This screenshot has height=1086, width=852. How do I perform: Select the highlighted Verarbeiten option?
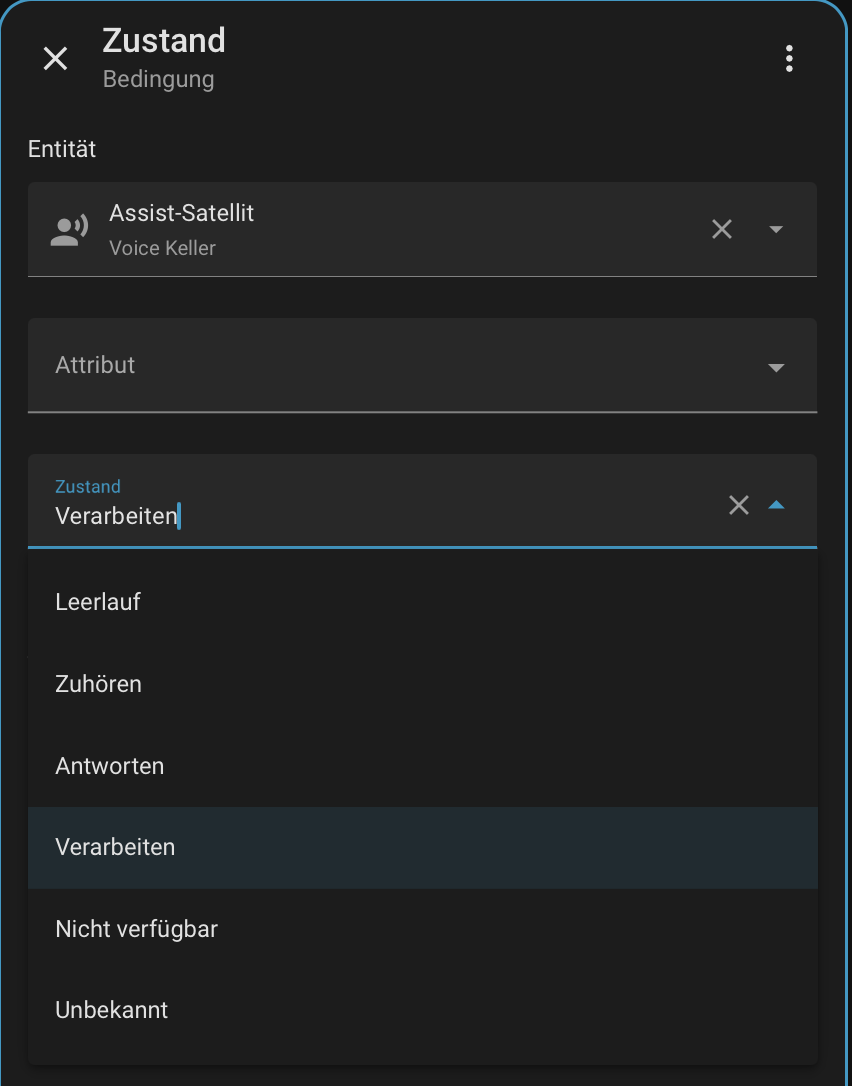(115, 847)
